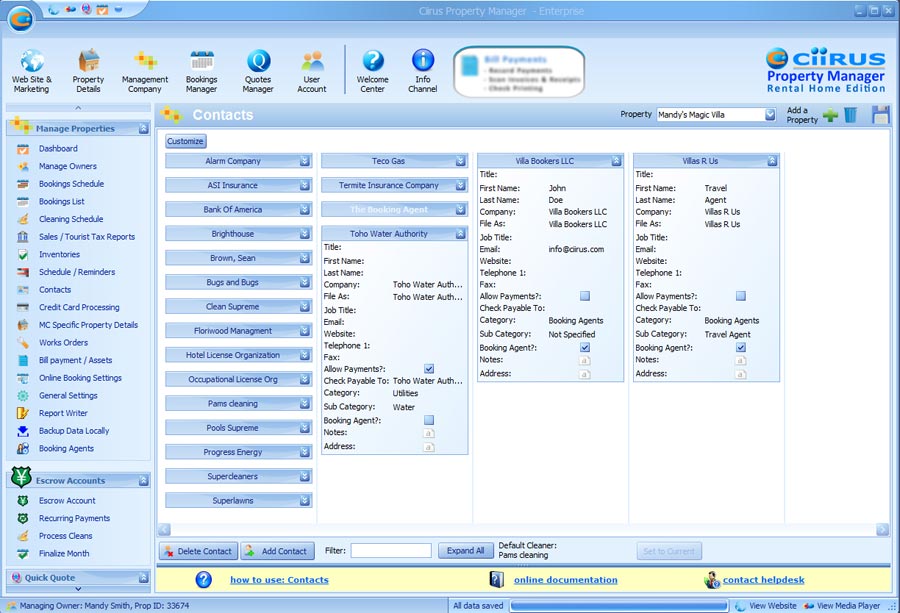Expand the Alarm Company contact card
The image size is (900, 613).
tap(305, 161)
